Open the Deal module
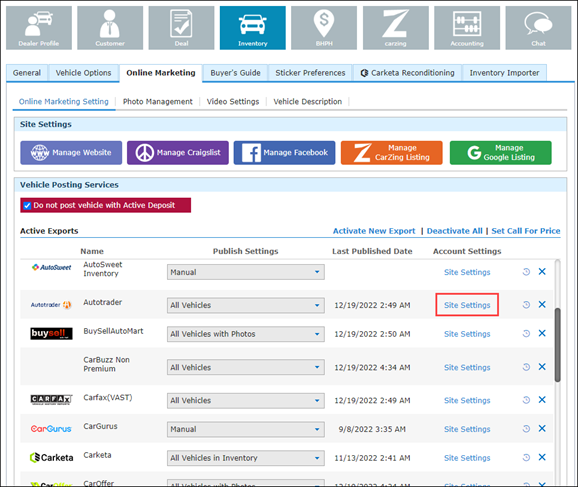The image size is (578, 487). [181, 28]
